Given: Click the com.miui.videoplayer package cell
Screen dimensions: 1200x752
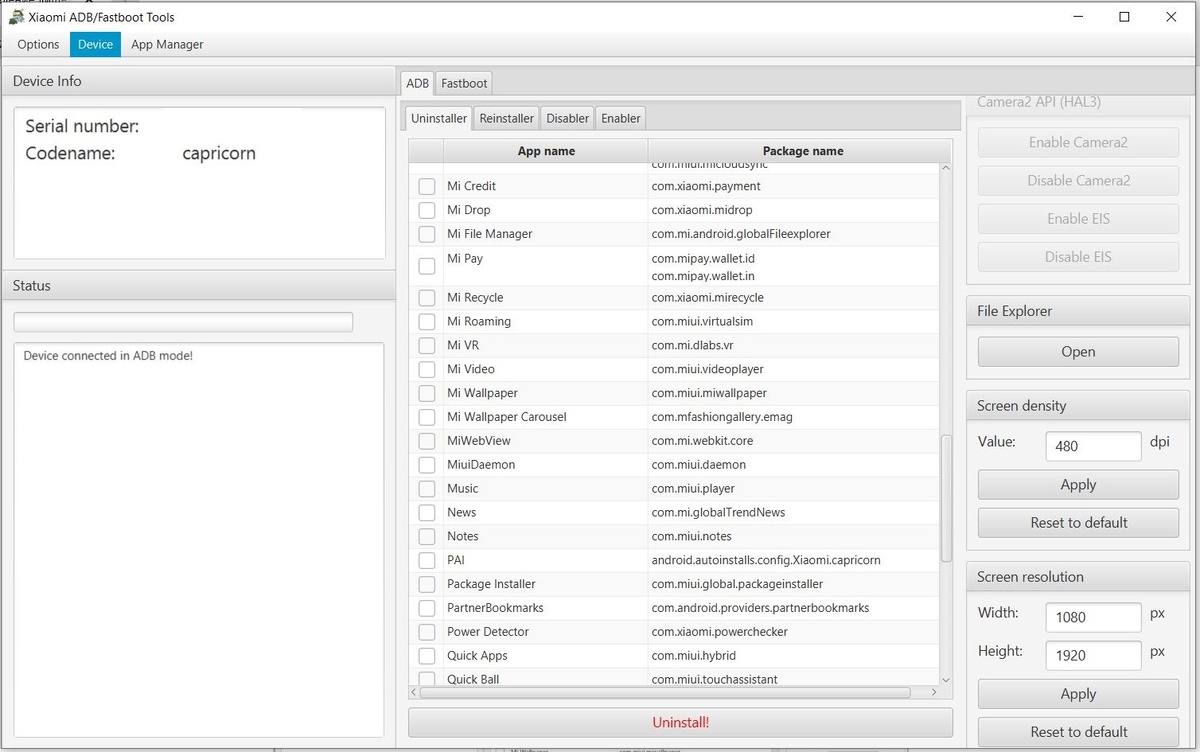Looking at the screenshot, I should [x=795, y=369].
